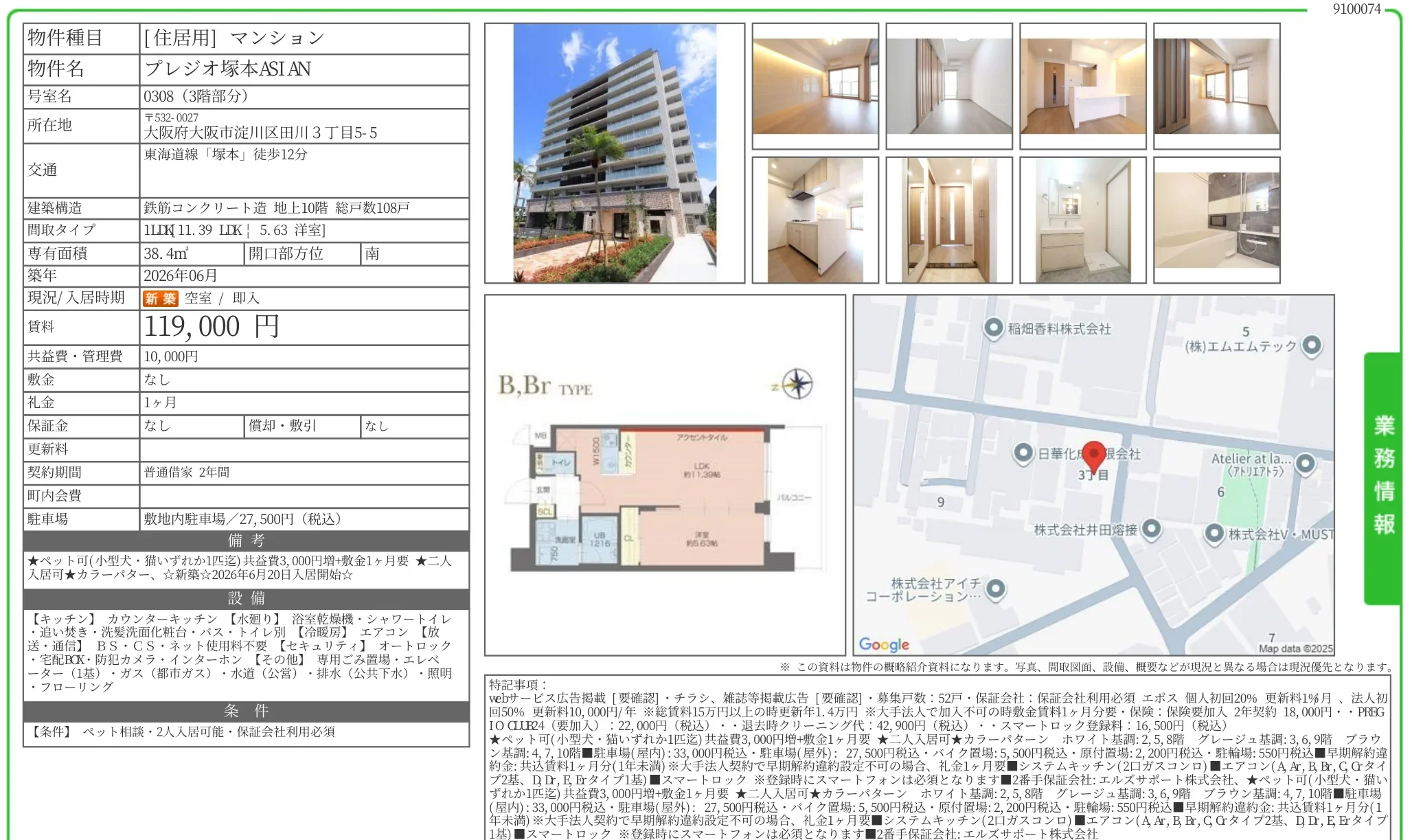
Task: Click the structure text 鉄筋コンクリート造 地上10階
Action: (236, 207)
